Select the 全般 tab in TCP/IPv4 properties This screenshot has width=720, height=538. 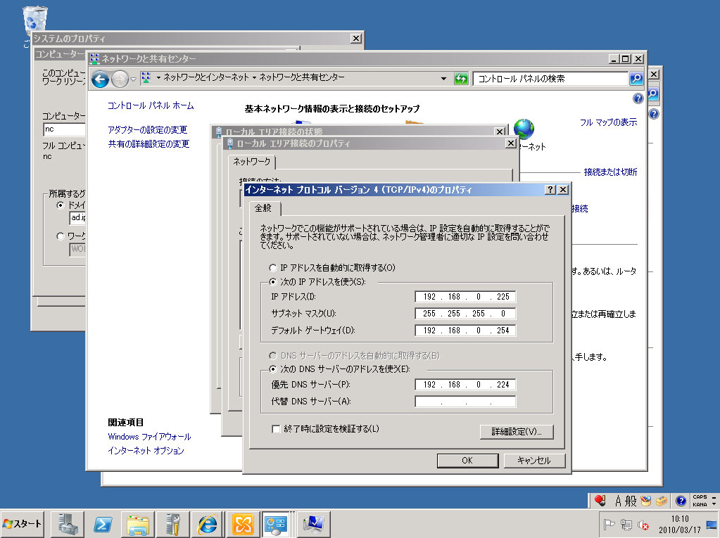[263, 208]
